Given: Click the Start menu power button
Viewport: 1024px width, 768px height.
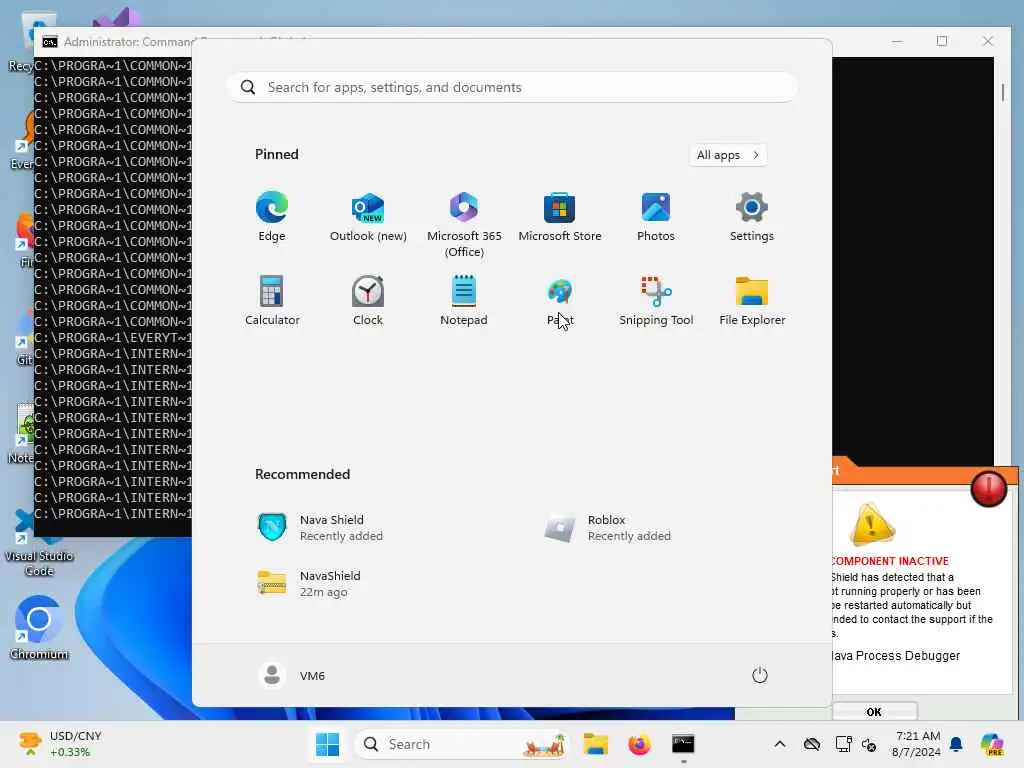Looking at the screenshot, I should coord(759,675).
